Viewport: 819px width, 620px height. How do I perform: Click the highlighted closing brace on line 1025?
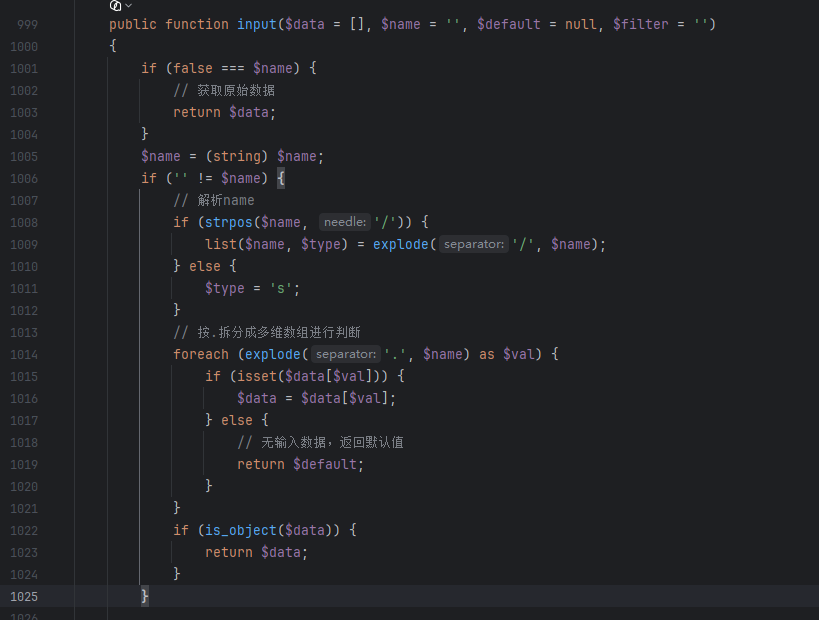pos(145,596)
